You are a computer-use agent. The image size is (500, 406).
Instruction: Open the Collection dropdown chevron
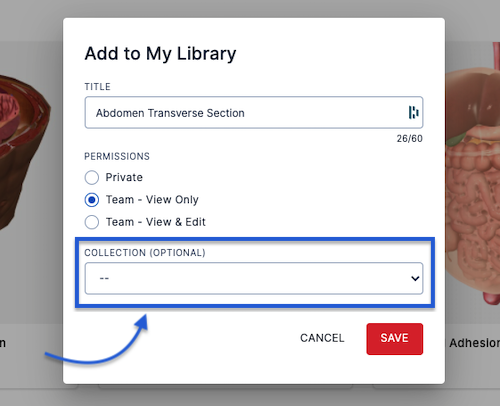tap(415, 278)
